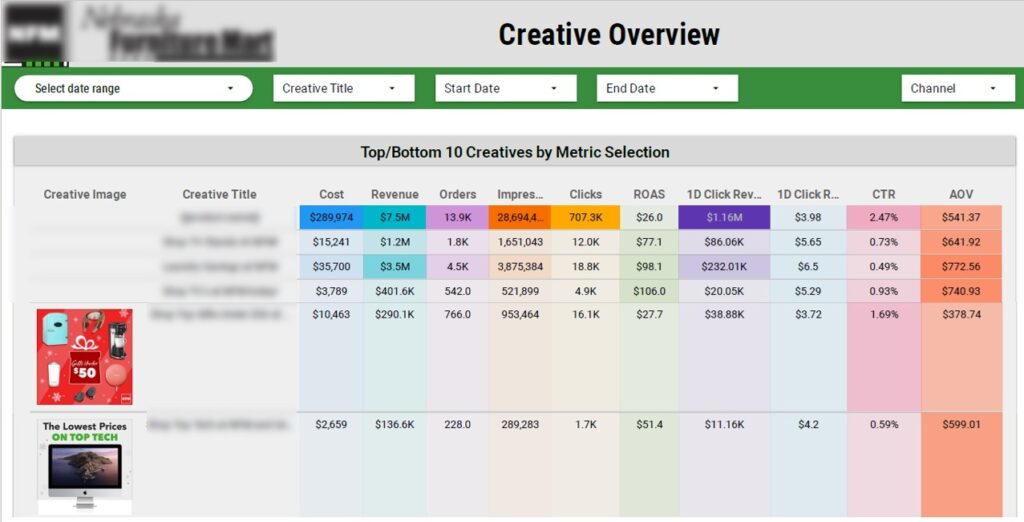Select the 2.47% CTR cell
The width and height of the screenshot is (1024, 522).
(883, 217)
